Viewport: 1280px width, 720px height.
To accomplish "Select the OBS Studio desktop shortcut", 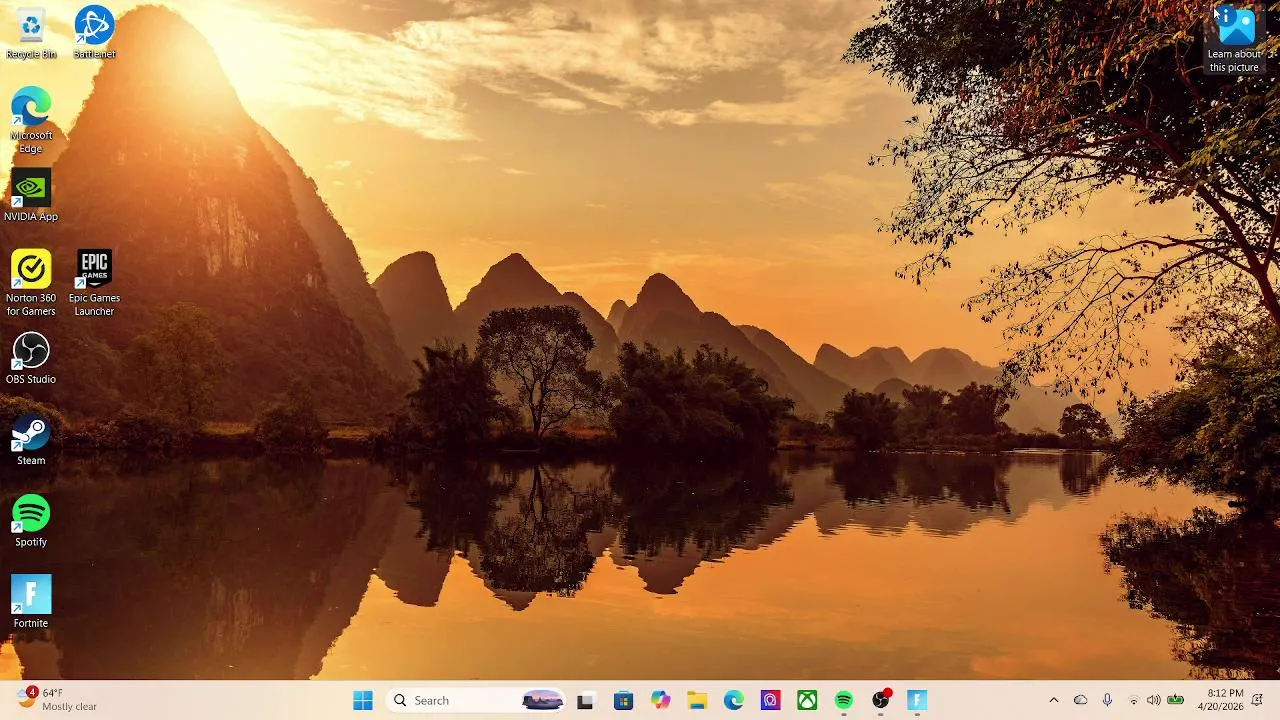I will (31, 359).
